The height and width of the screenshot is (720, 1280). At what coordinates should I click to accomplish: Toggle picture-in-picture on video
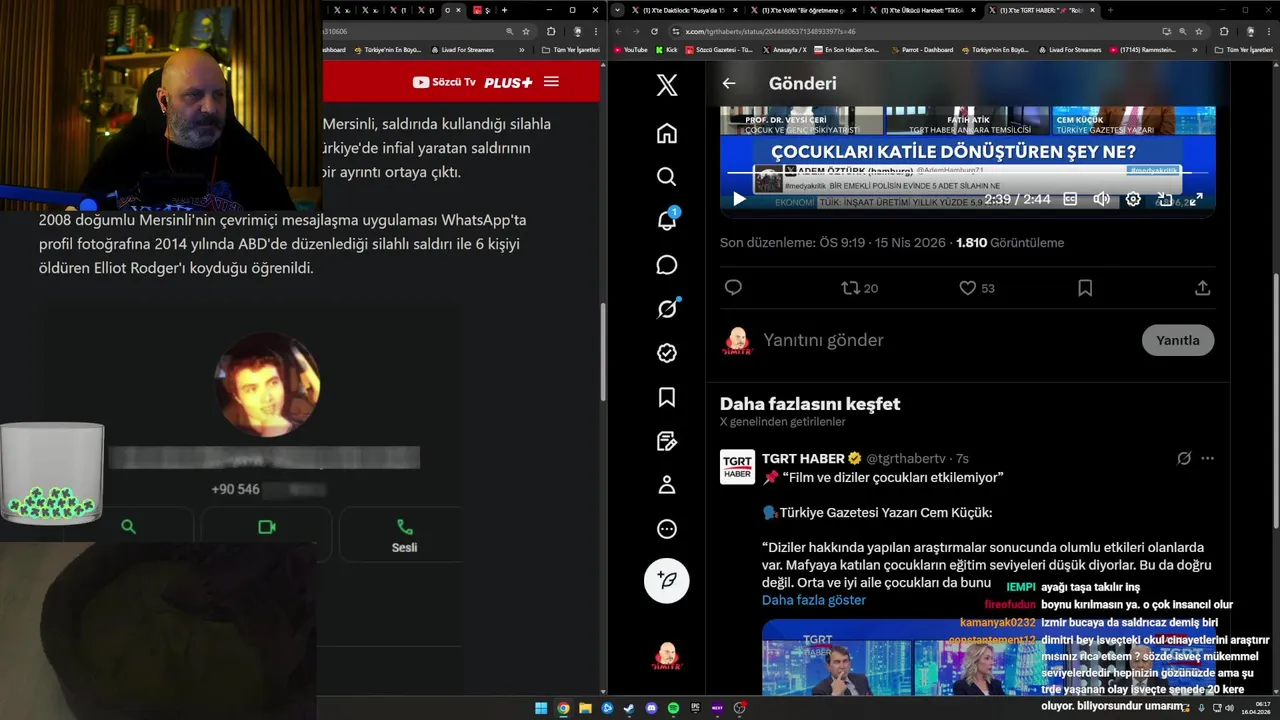pyautogui.click(x=1164, y=199)
